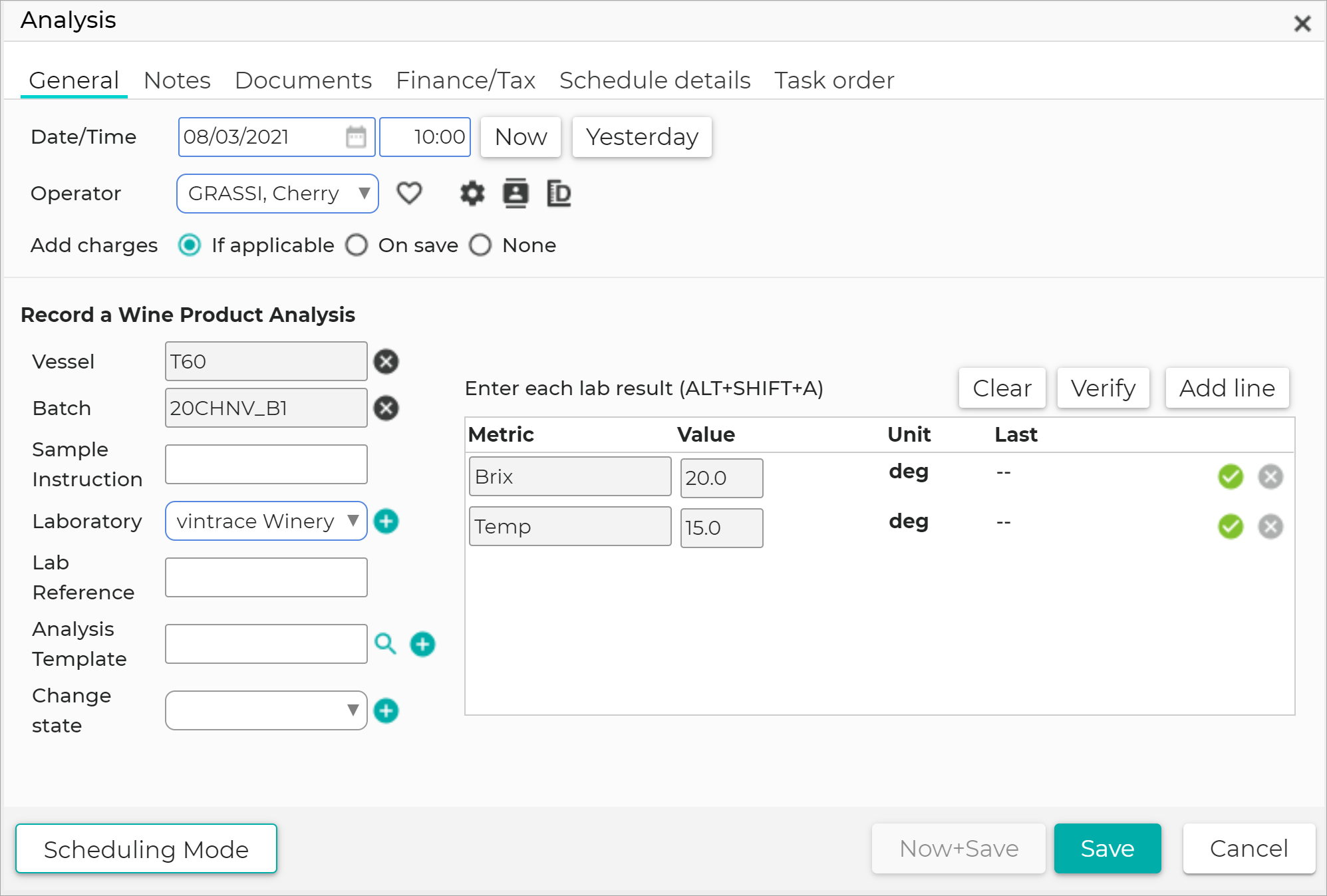Add a new result line
This screenshot has height=896, width=1327.
1227,388
